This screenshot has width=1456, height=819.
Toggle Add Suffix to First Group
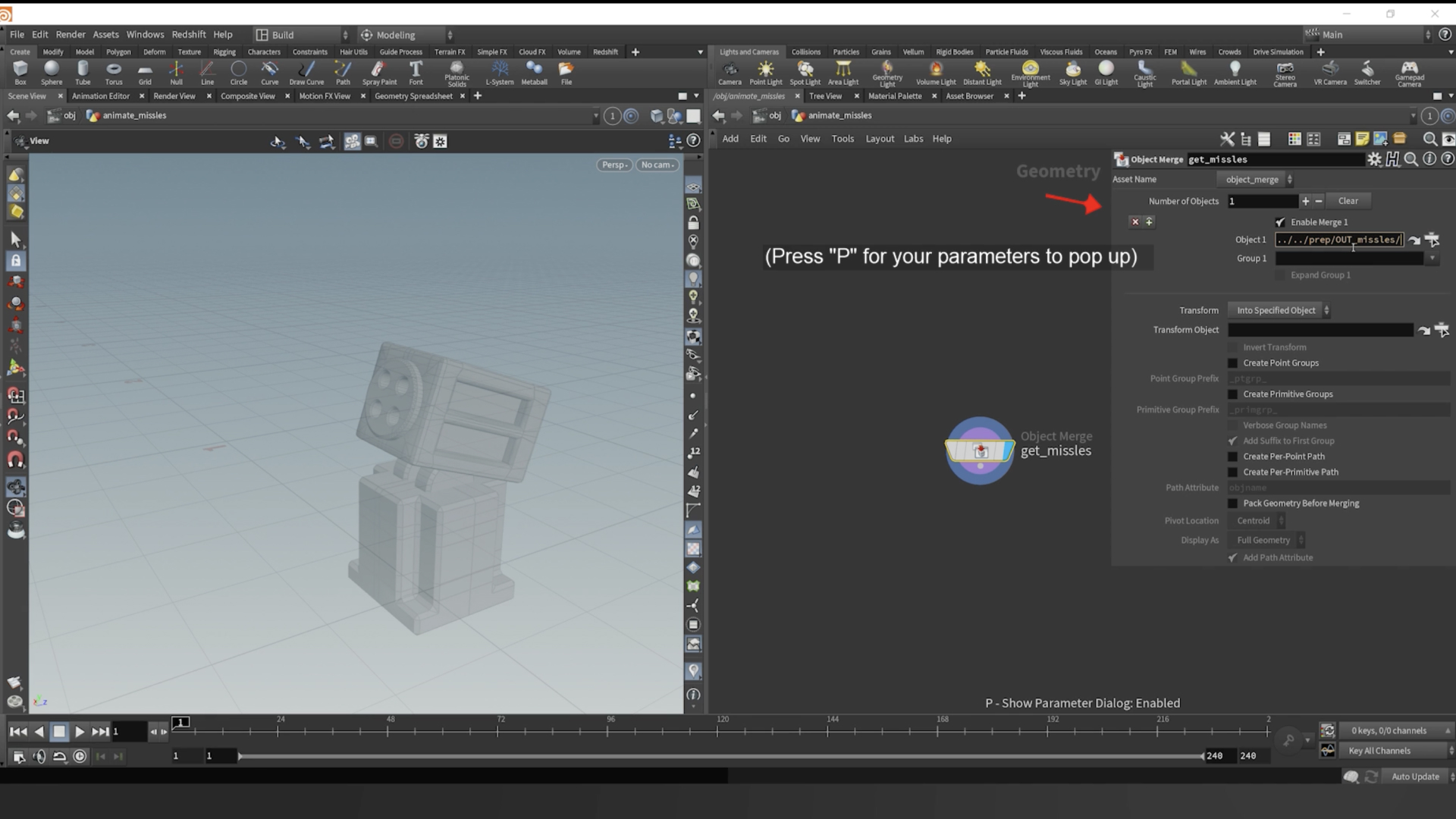tap(1232, 441)
